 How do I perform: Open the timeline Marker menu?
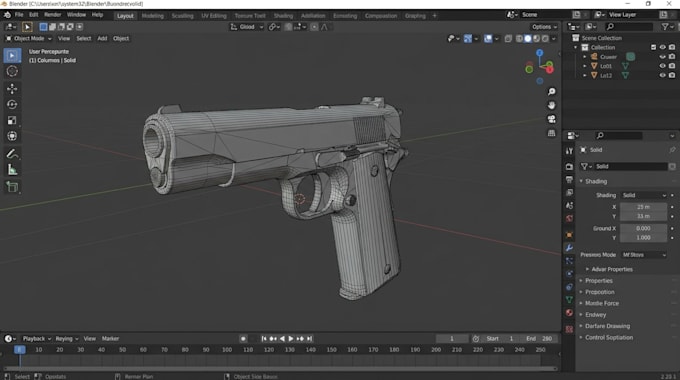tap(110, 339)
